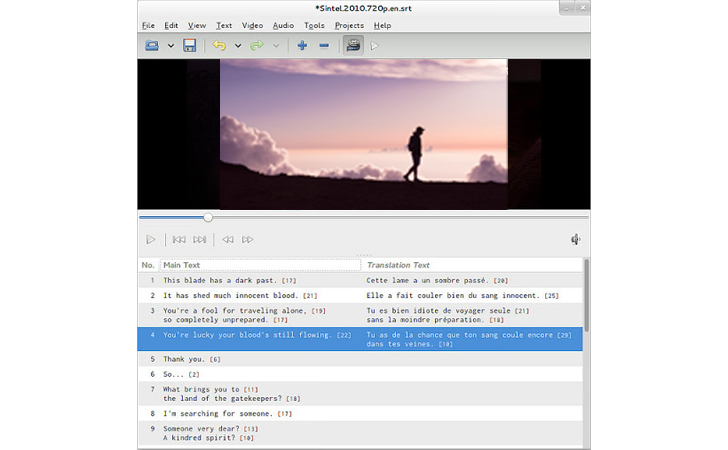Select row "It has shed much innocent blood."
The width and height of the screenshot is (728, 450).
(360, 295)
